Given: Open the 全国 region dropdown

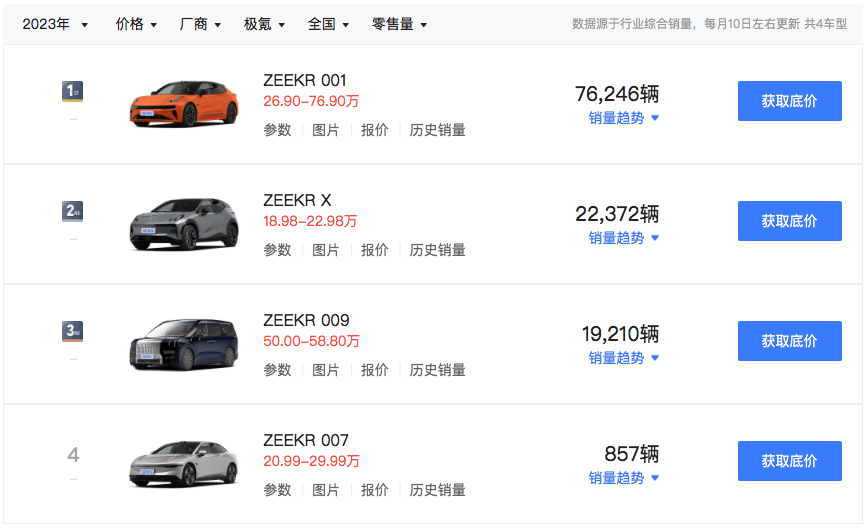Looking at the screenshot, I should [328, 24].
